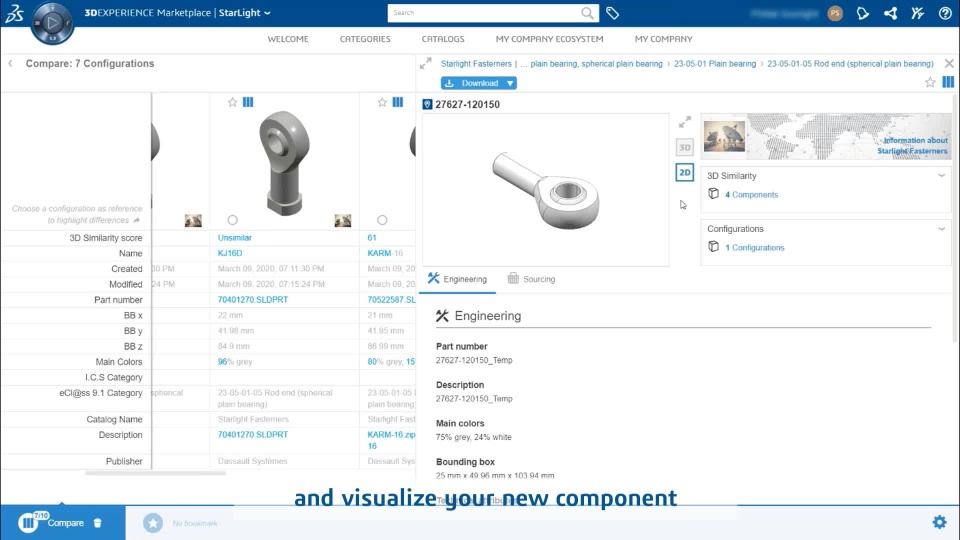Switch to the Sourcing tab
Screen dimensions: 960x540
coord(531,279)
